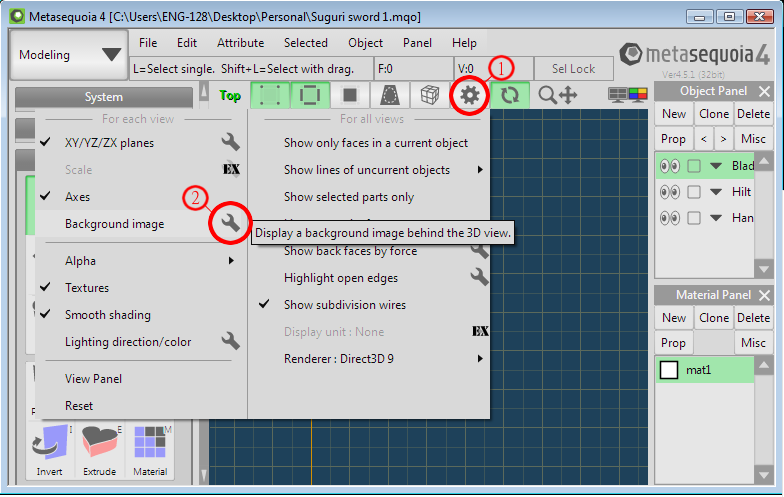This screenshot has width=784, height=497.
Task: Click Clone in the Object Panel
Action: point(714,114)
